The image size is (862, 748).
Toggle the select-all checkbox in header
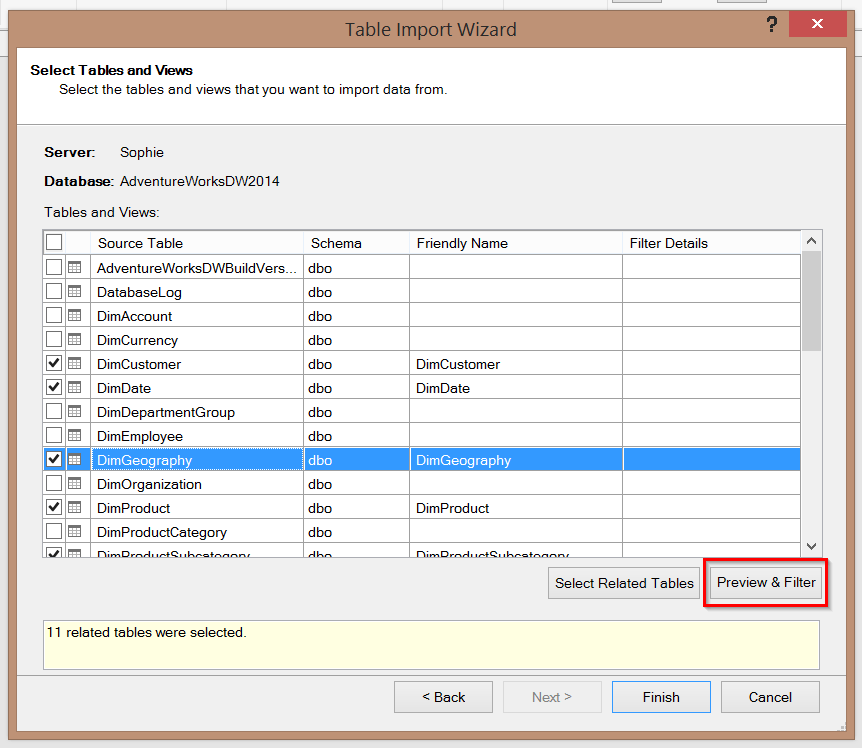pos(54,242)
